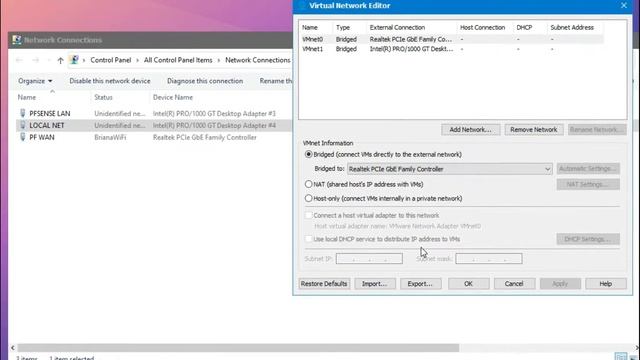Image resolution: width=640 pixels, height=360 pixels.
Task: Sort by Status column in Network Connections
Action: (x=103, y=97)
